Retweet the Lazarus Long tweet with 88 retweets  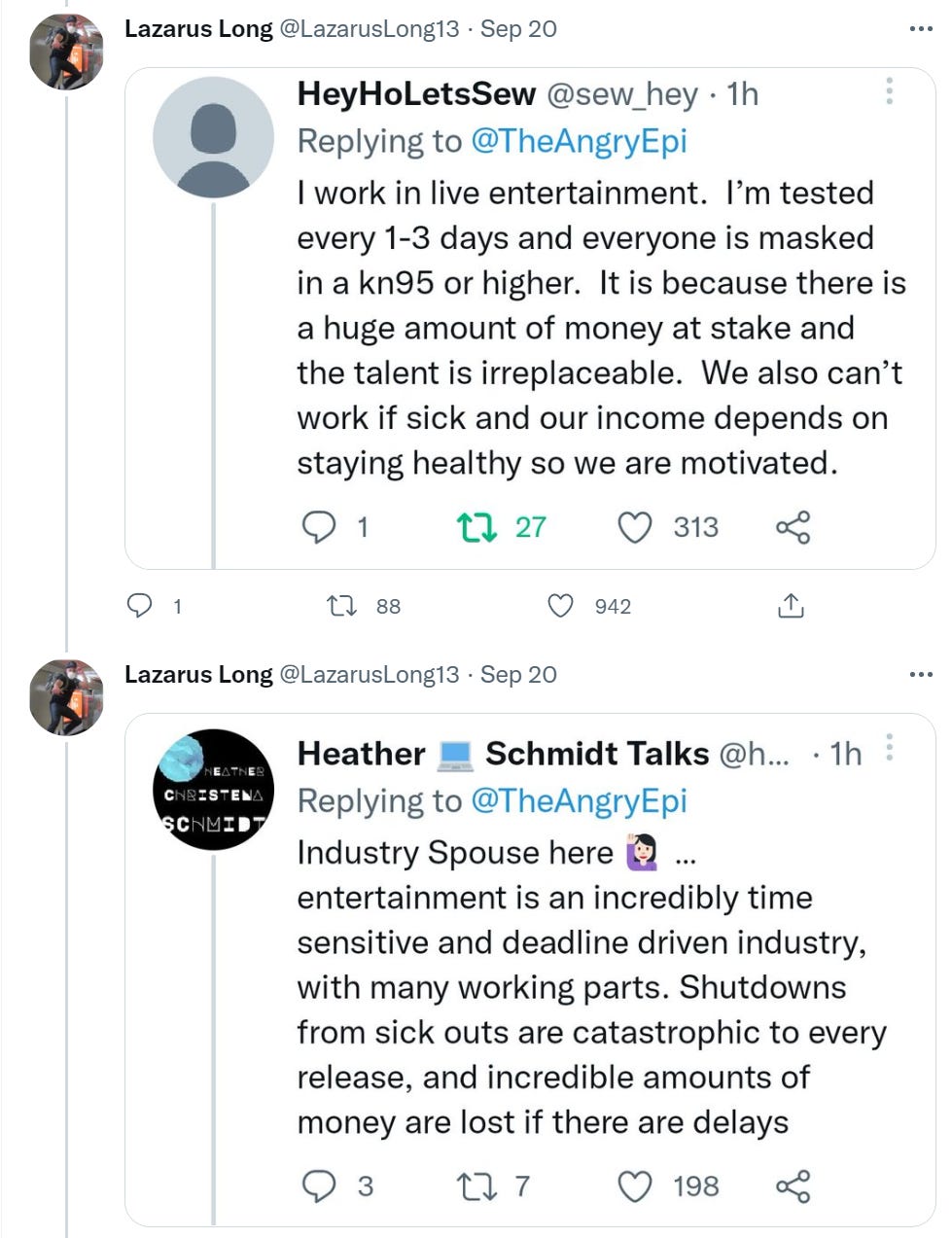click(x=341, y=606)
